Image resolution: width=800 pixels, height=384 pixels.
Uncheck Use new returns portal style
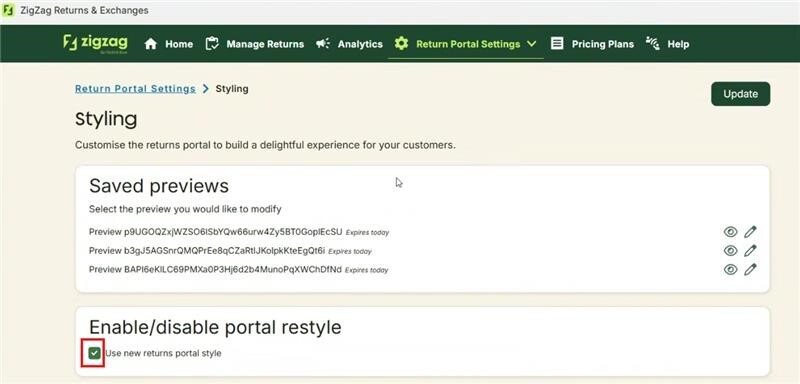coord(94,353)
